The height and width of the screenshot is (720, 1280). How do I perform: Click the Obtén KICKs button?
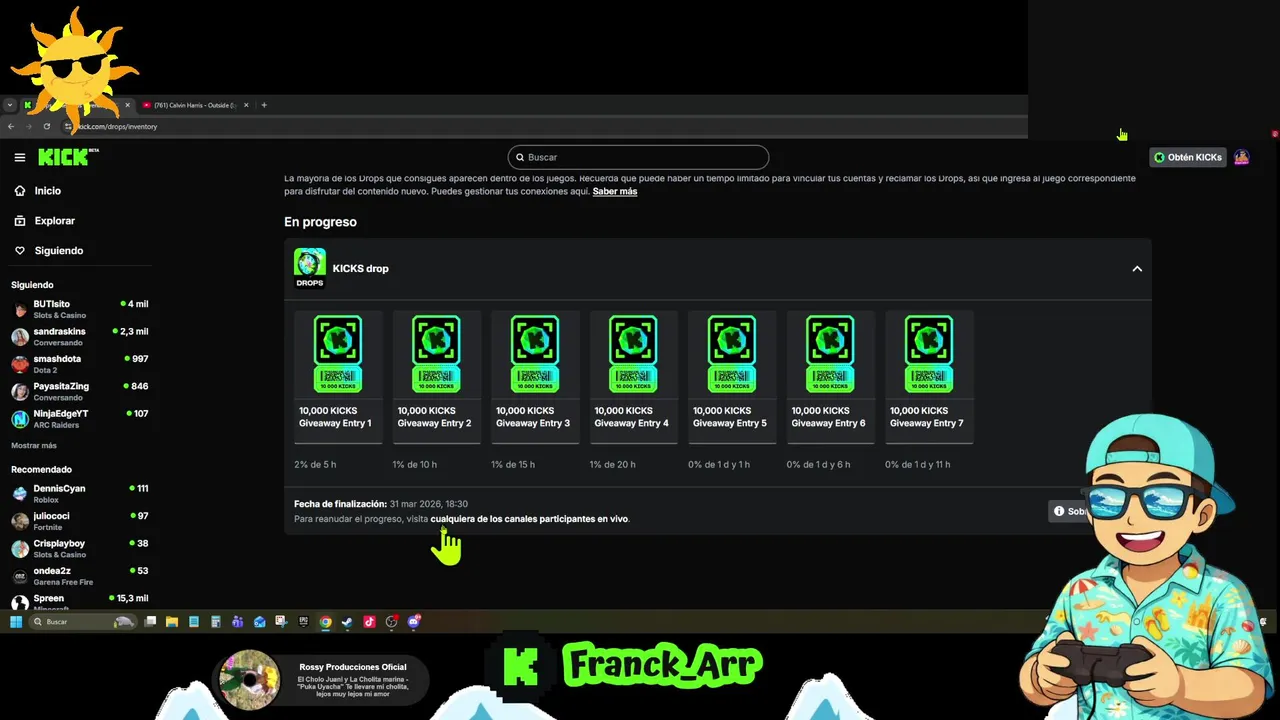pyautogui.click(x=1188, y=157)
